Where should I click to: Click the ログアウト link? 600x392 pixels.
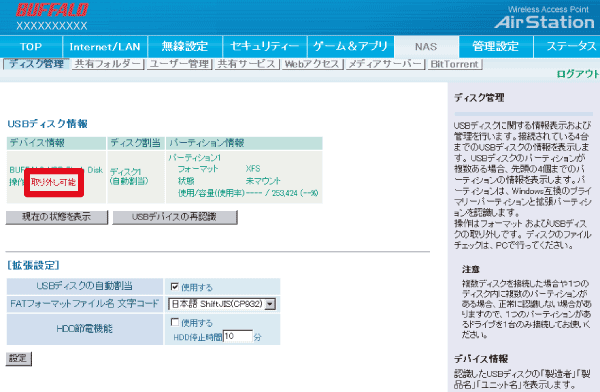tap(578, 74)
